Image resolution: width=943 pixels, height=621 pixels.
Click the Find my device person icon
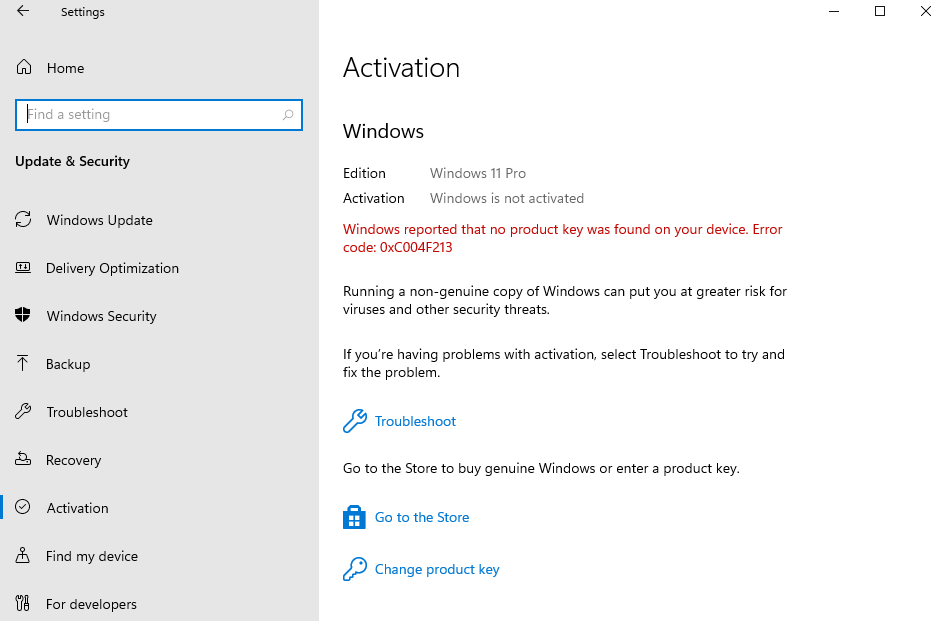[x=23, y=555]
